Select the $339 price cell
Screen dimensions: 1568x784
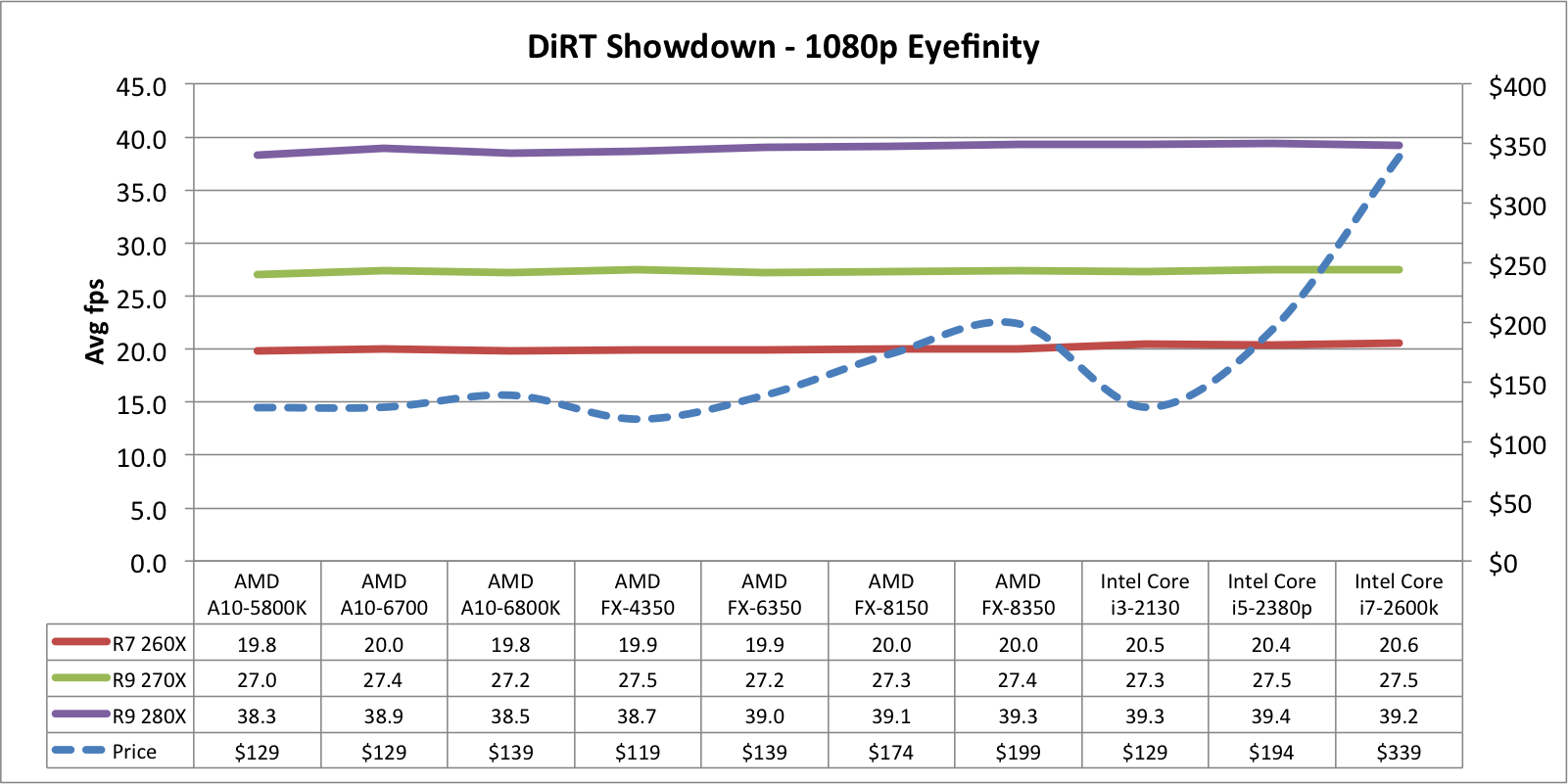click(x=1399, y=753)
